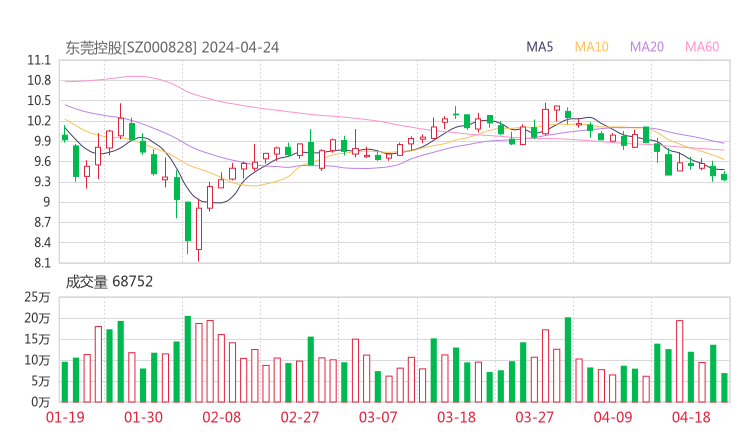Screen dimensions: 740x440
Task: Click the 9.3 price axis label
Action: [42, 182]
